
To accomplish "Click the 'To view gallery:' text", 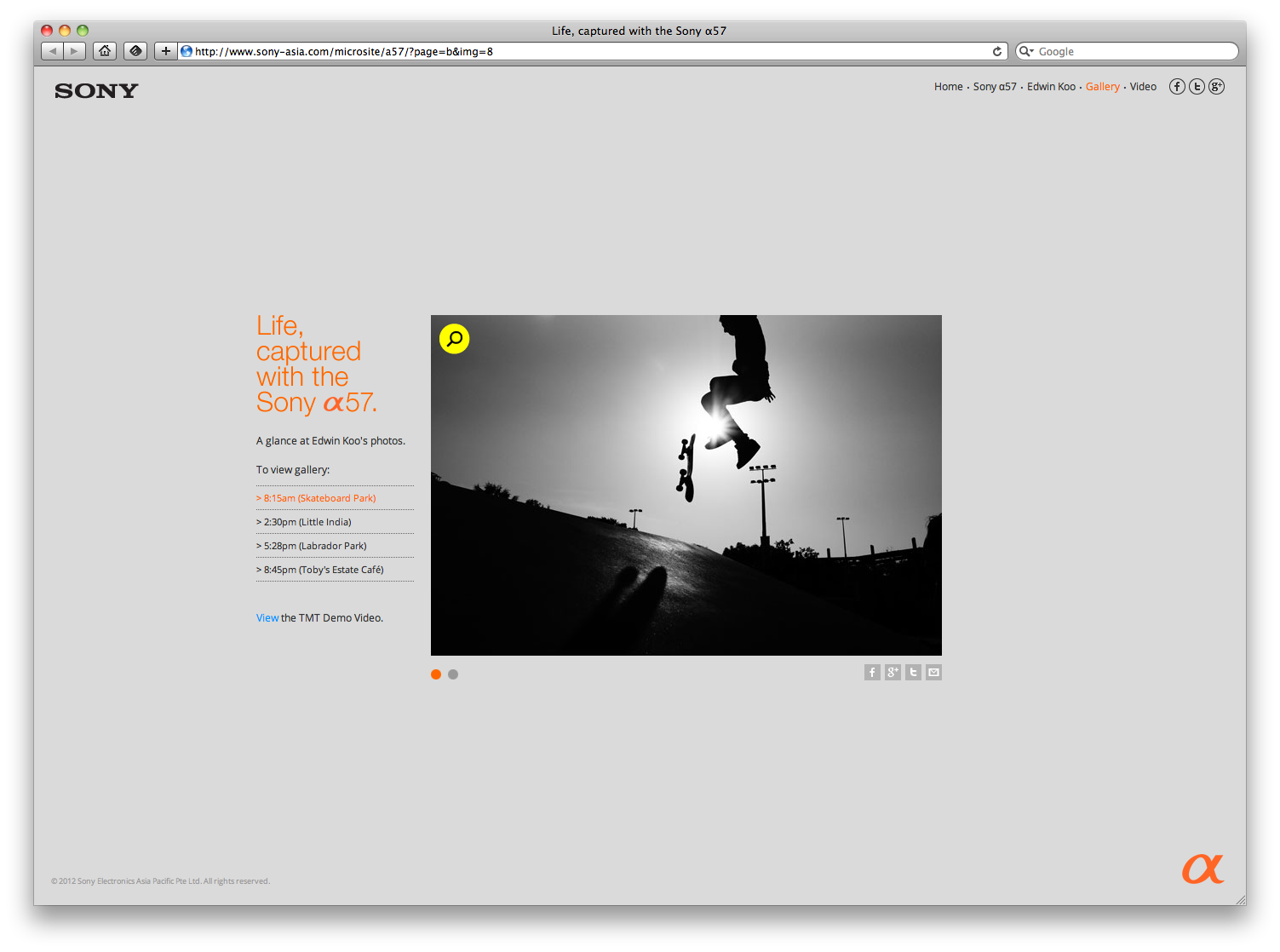I will (293, 470).
